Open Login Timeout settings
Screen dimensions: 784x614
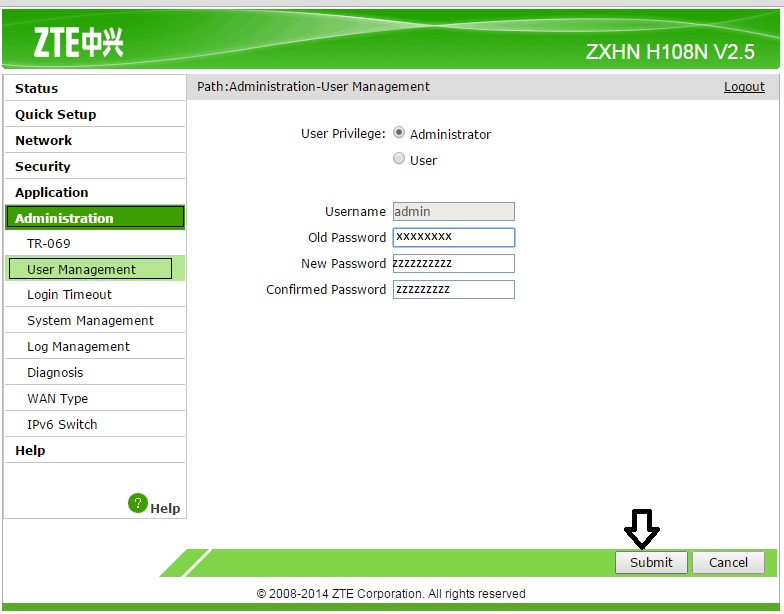95,294
